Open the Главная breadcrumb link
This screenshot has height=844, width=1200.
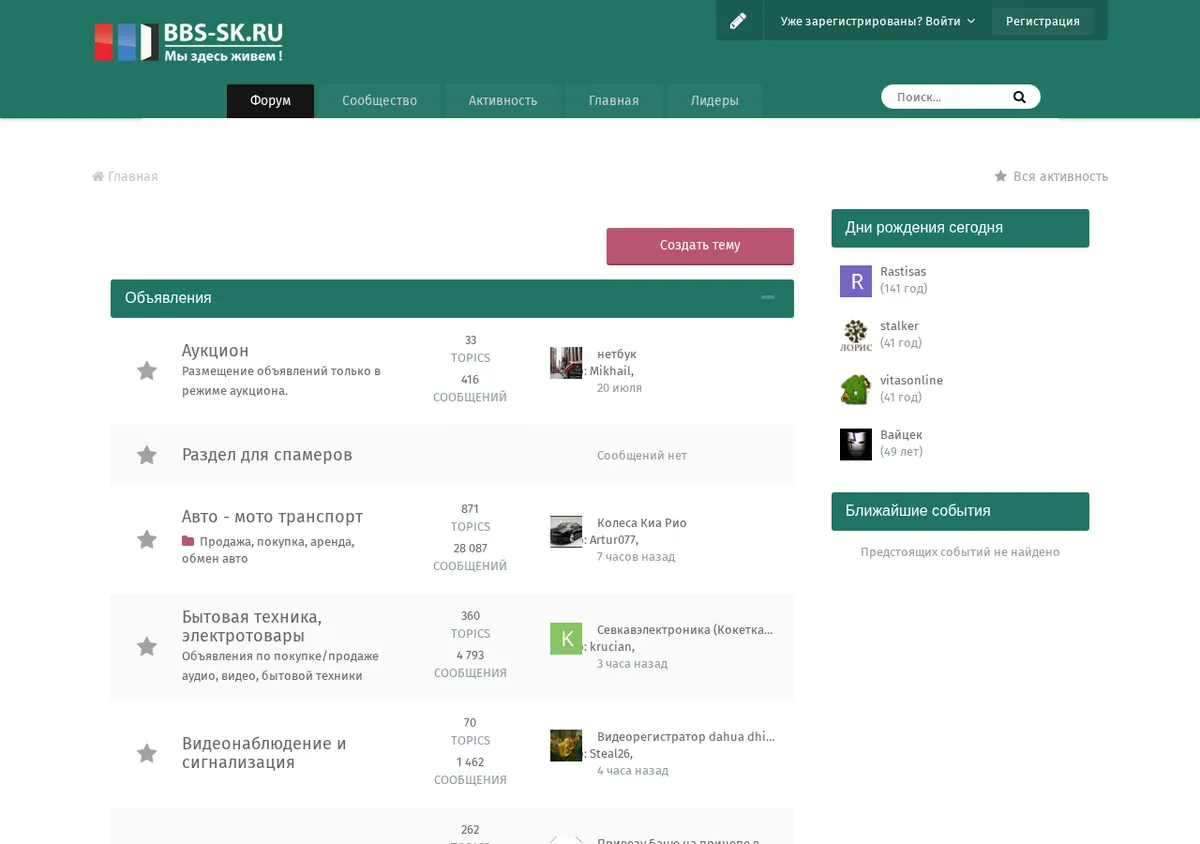[x=125, y=176]
